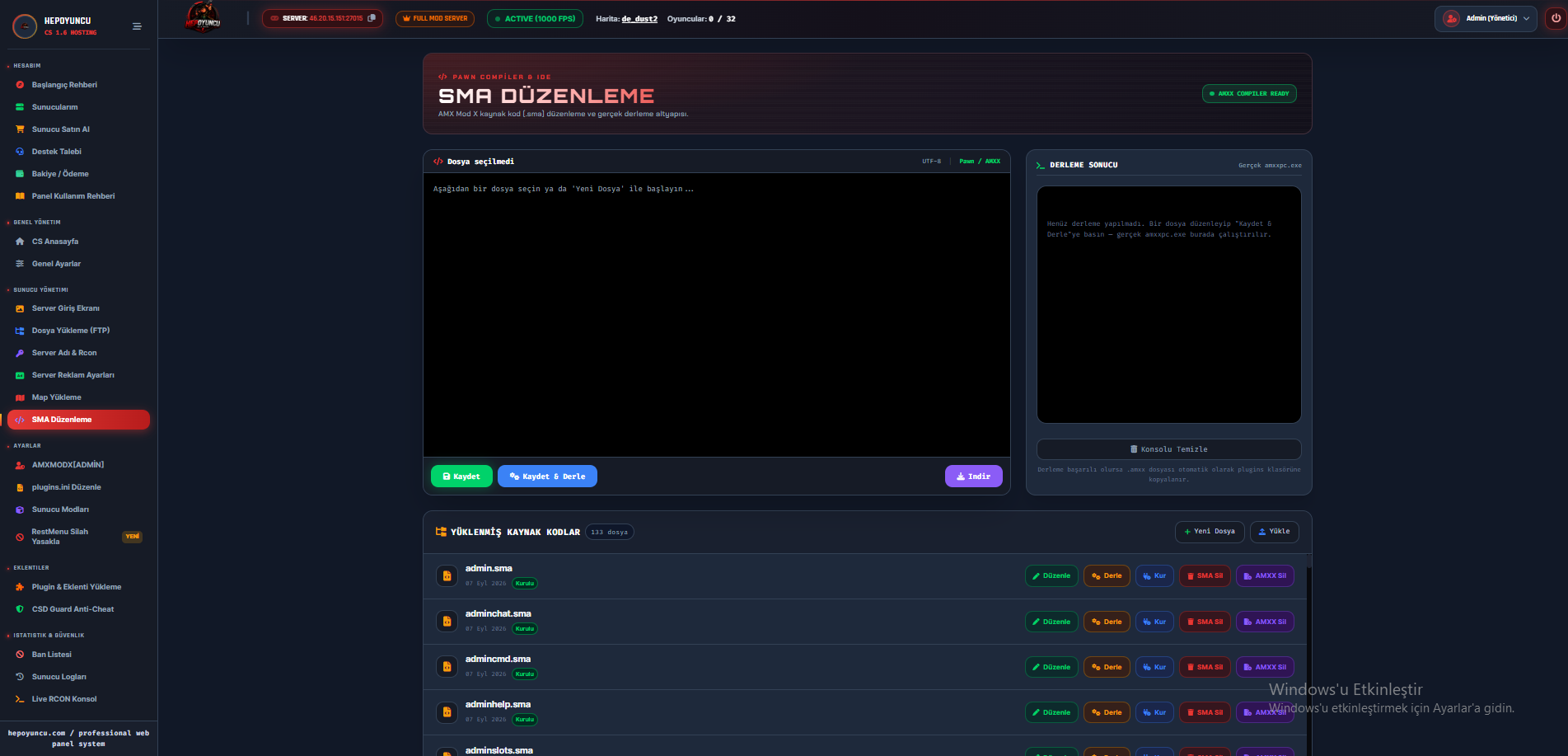Screen dimensions: 1568x756
Task: Click the de_dust2 map name link
Action: pyautogui.click(x=639, y=19)
